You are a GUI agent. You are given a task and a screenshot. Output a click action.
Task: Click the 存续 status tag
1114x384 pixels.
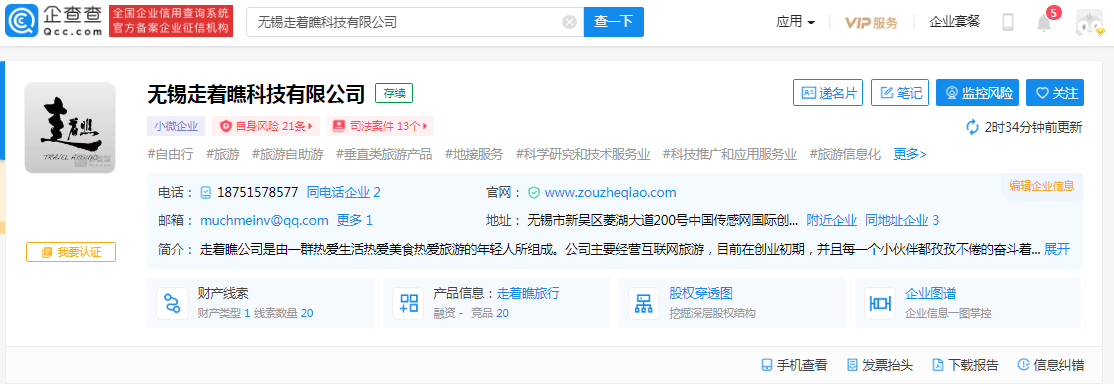394,93
